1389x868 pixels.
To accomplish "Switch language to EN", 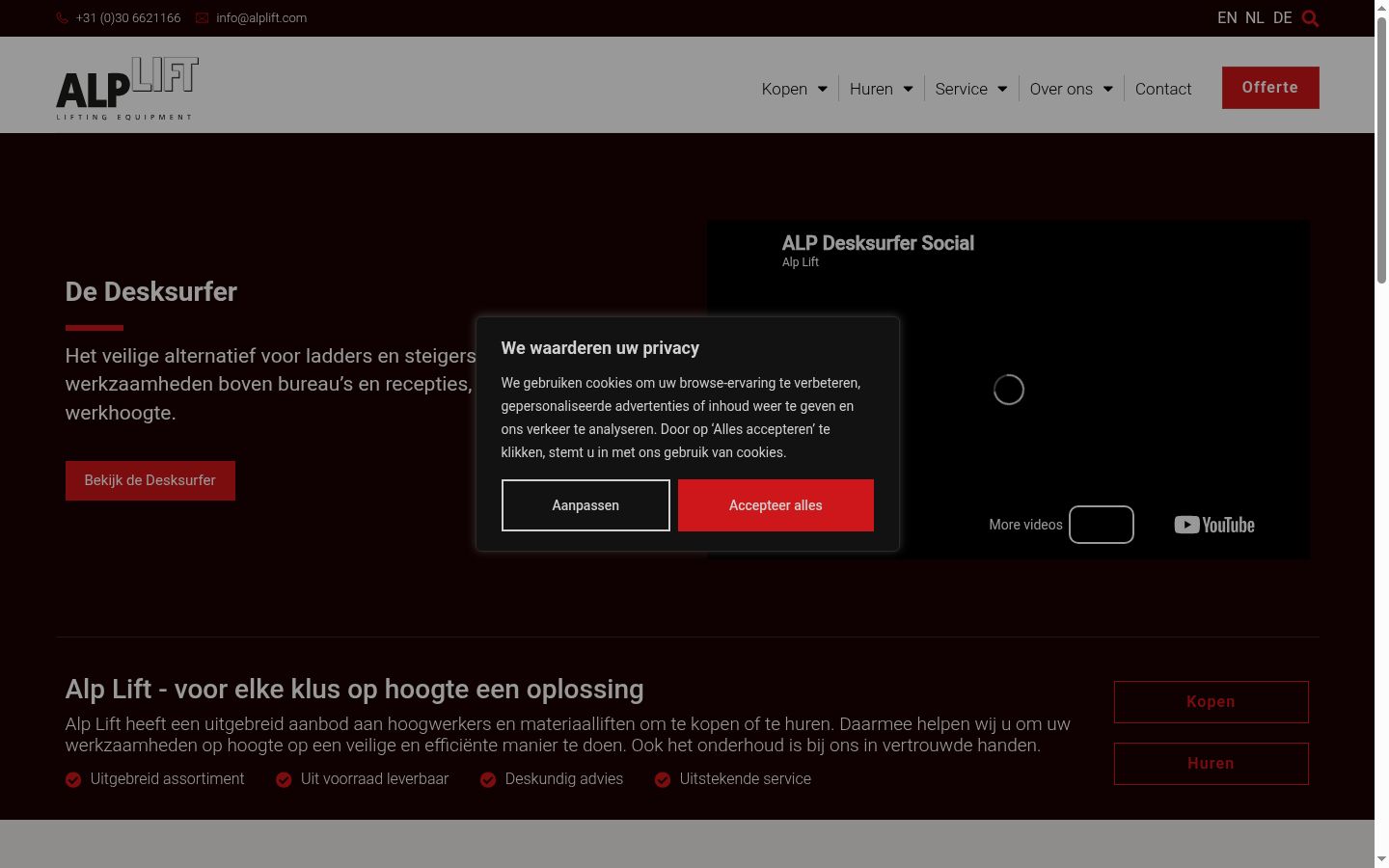I will click(1227, 18).
